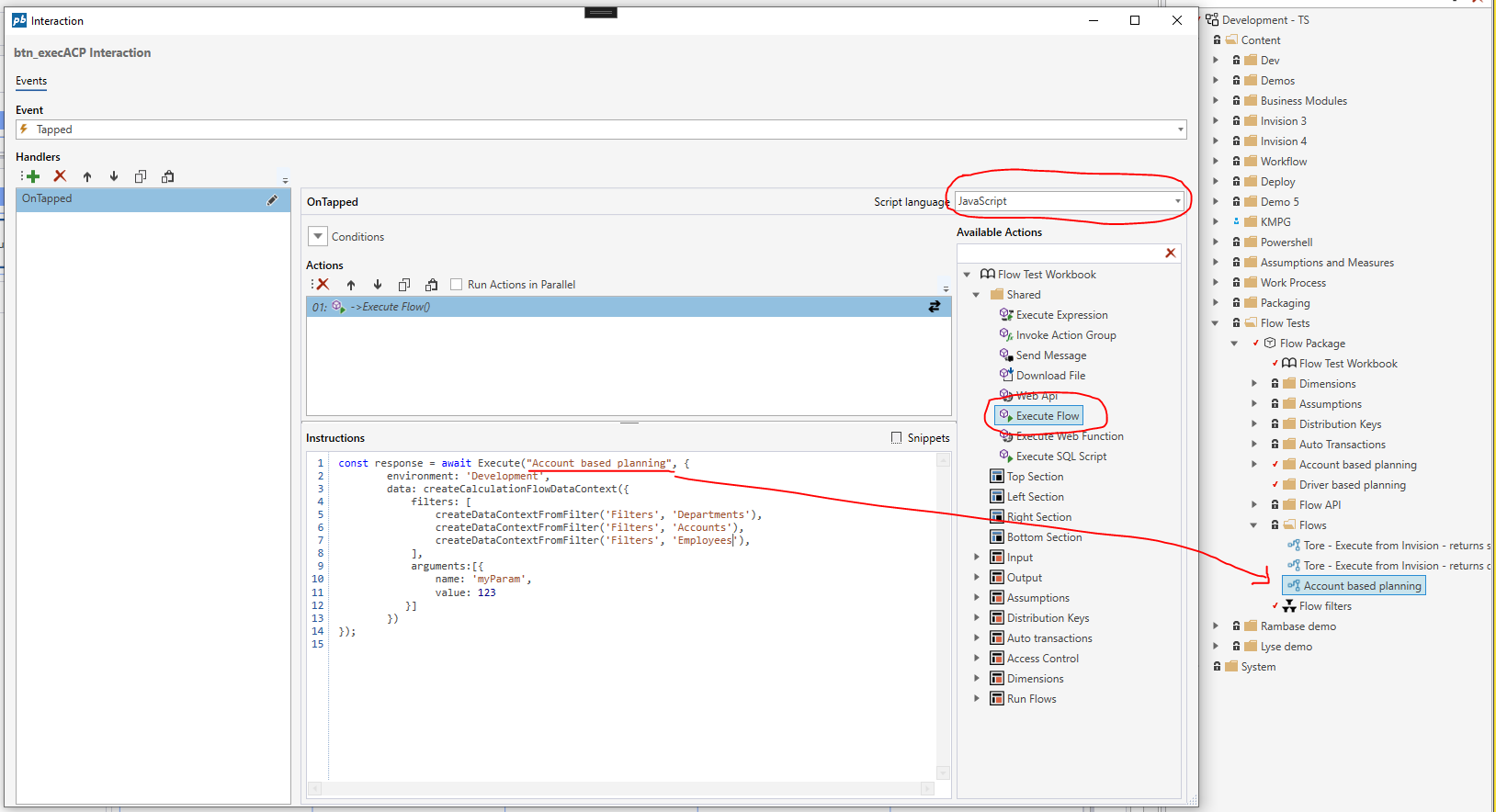Screen dimensions: 1496x812
Task: Click the copy handler icon in Handlers toolbar
Action: coord(141,176)
